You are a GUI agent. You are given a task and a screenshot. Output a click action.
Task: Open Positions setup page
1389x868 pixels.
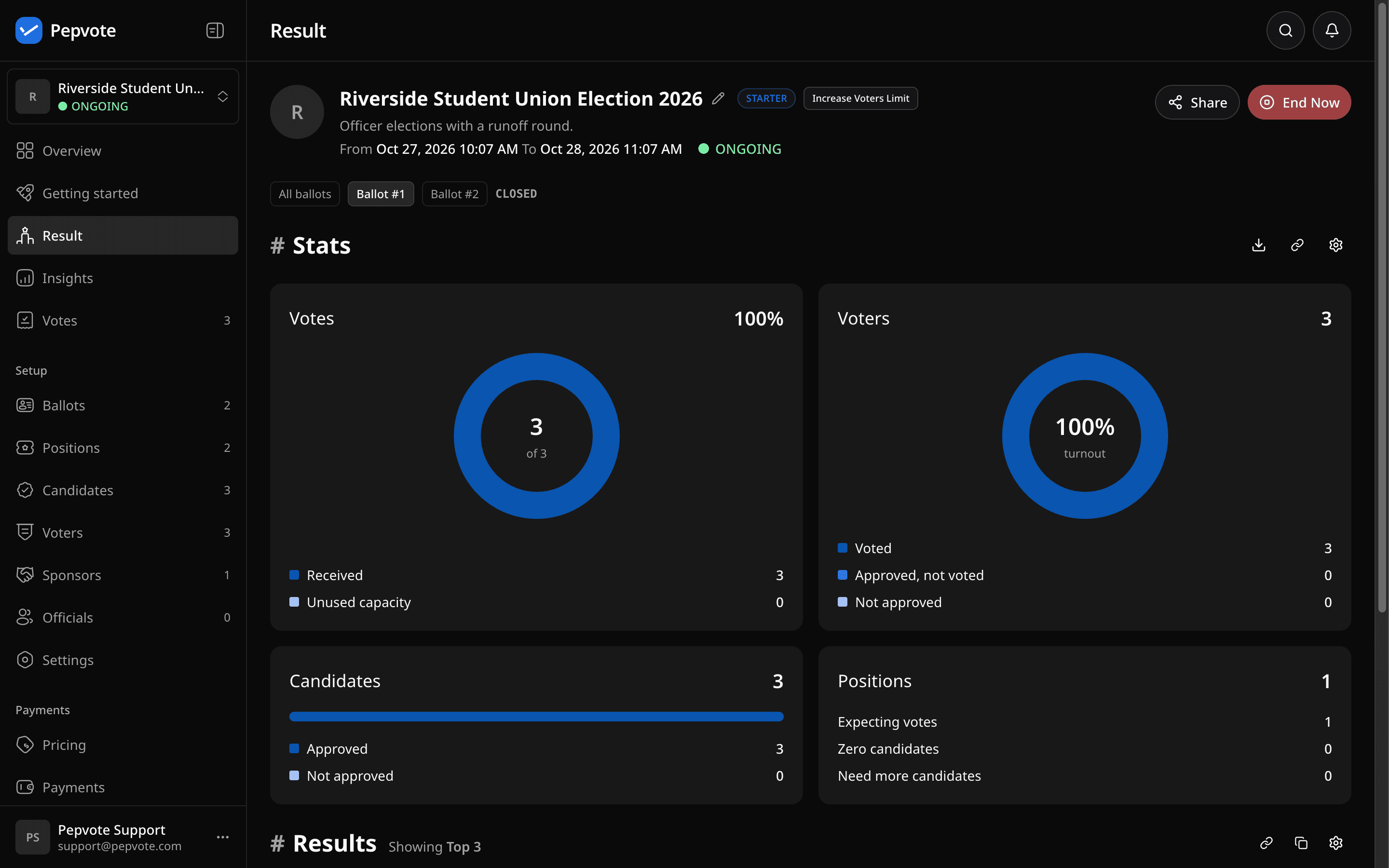pos(123,448)
